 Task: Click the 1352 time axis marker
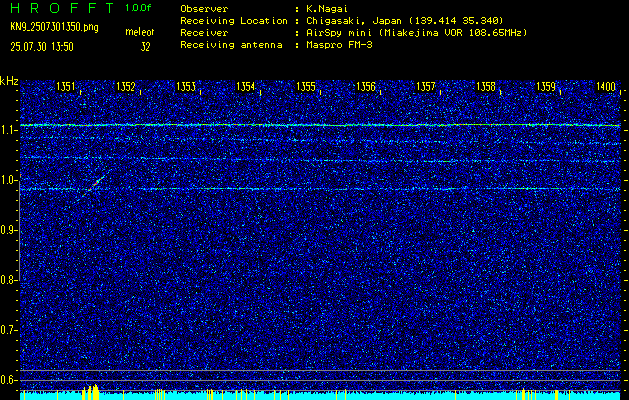[126, 87]
